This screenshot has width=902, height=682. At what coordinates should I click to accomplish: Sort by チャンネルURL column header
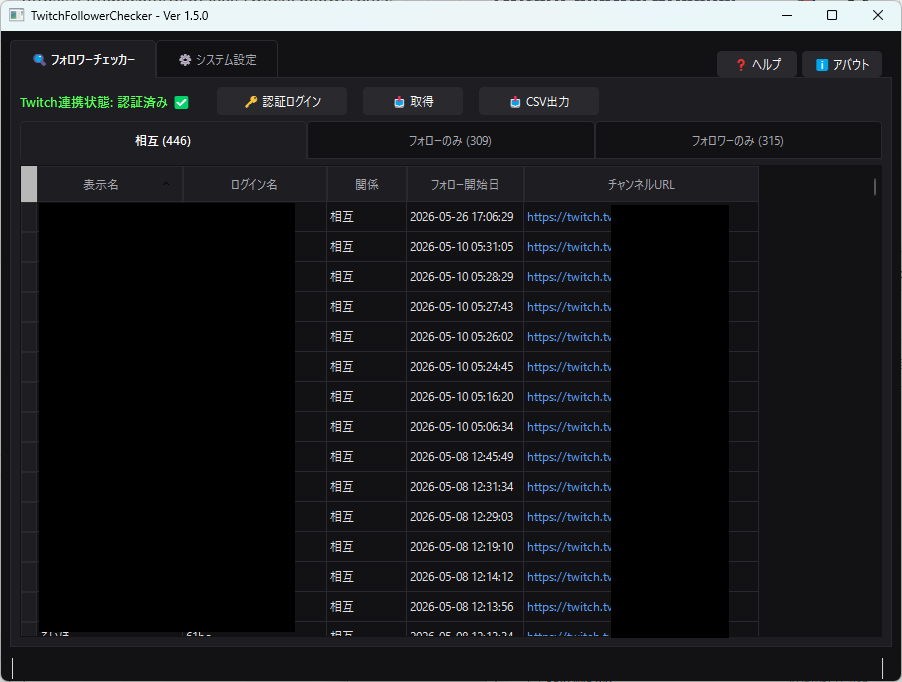[641, 185]
